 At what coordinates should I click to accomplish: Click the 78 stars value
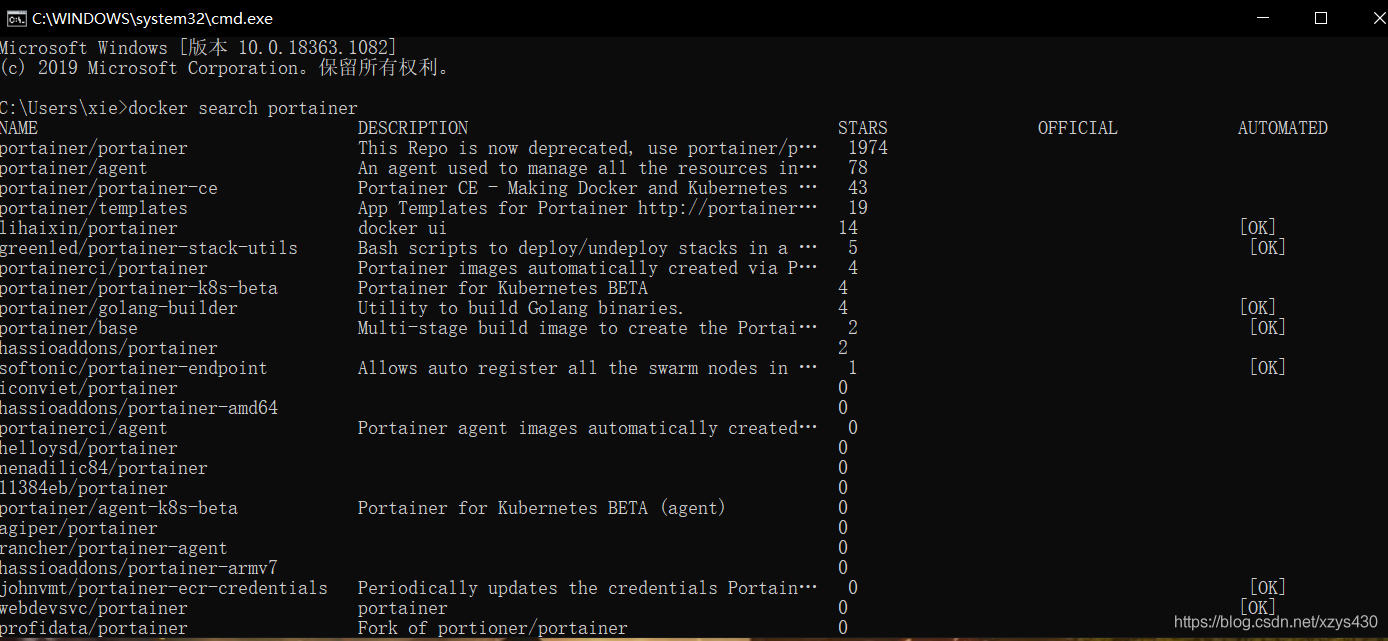pyautogui.click(x=858, y=168)
